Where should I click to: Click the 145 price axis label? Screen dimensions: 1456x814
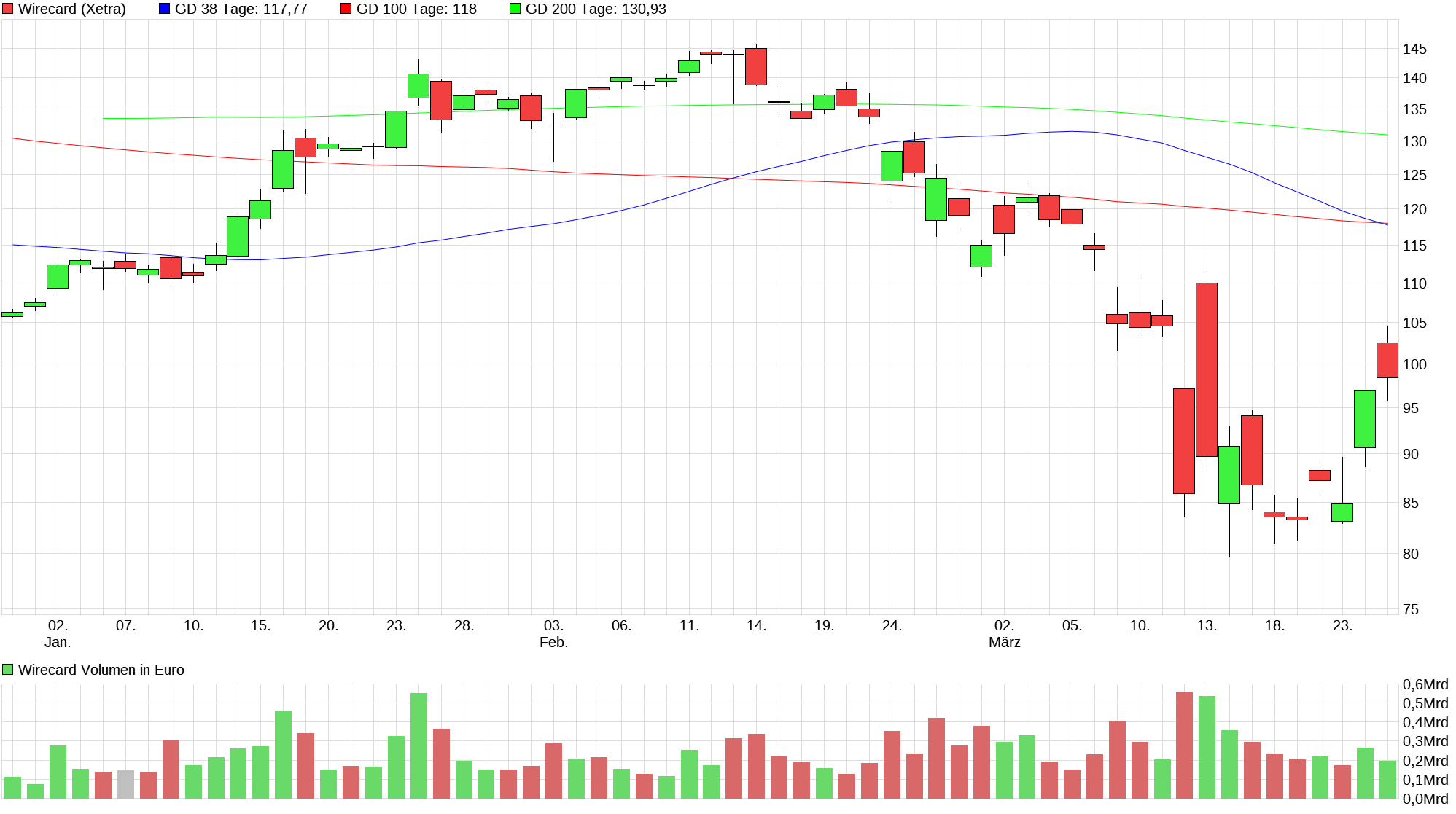(x=1414, y=49)
